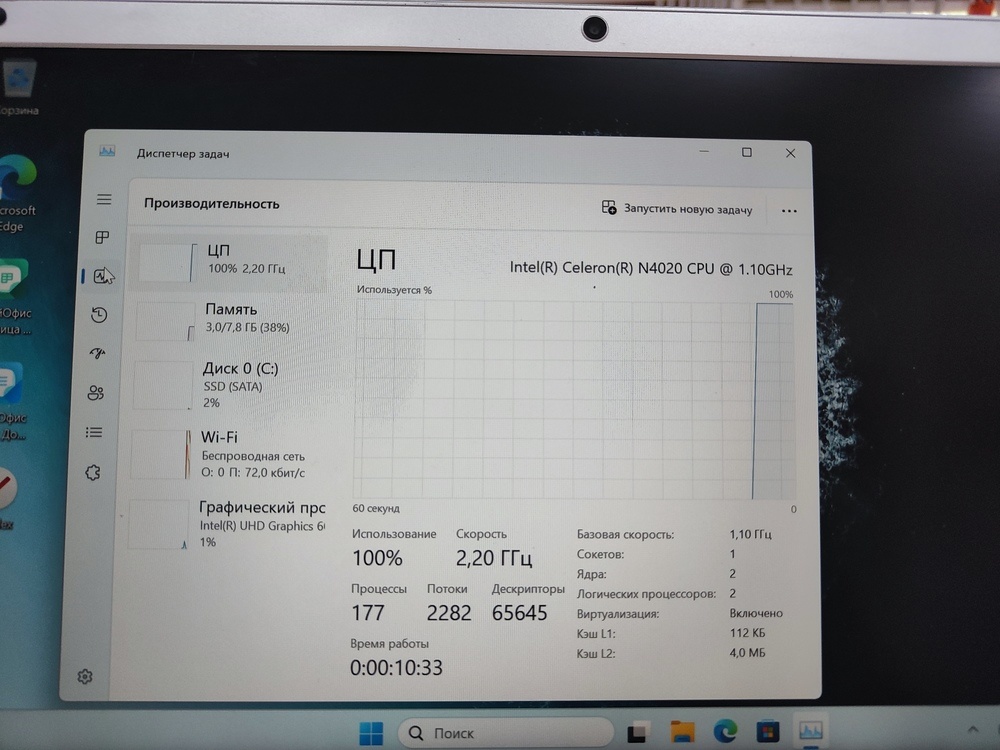
Task: Switch to Диск 0 (C:) view
Action: point(230,384)
